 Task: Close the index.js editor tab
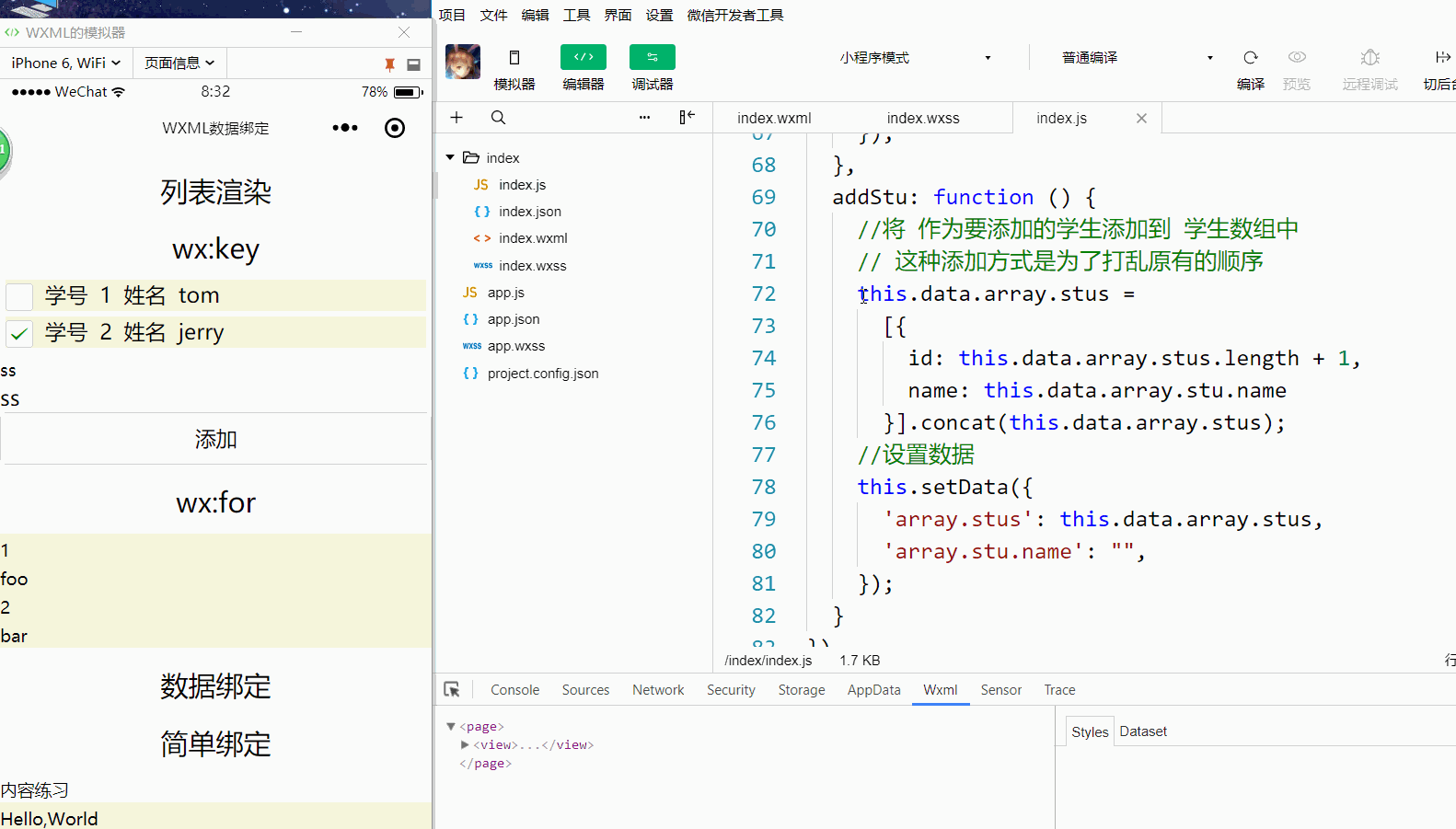pos(1141,118)
